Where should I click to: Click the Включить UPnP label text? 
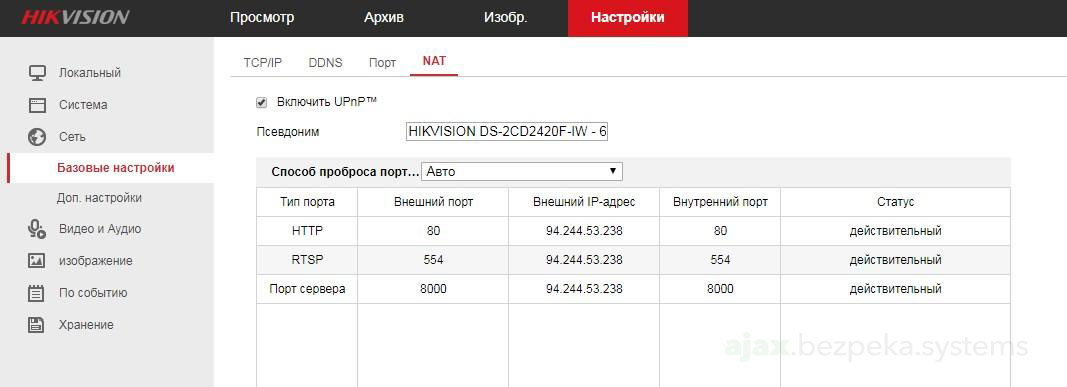[x=327, y=102]
